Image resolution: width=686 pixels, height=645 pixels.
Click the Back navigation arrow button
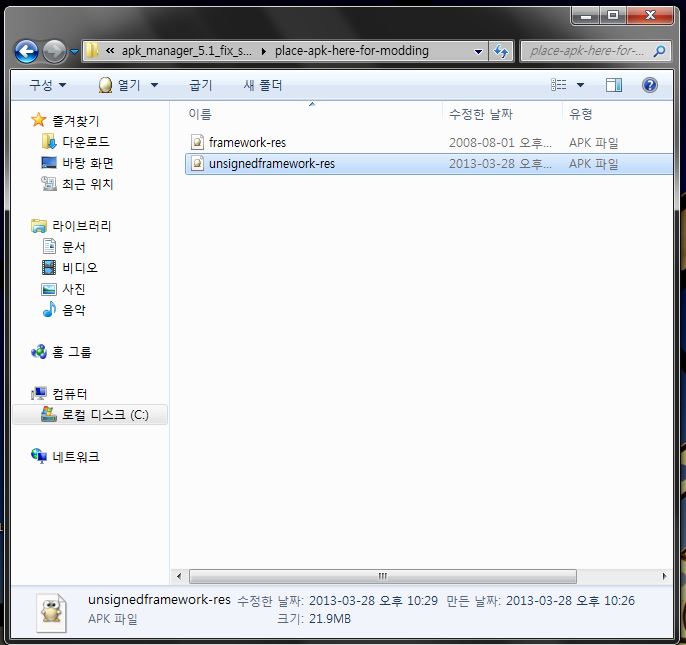pos(27,50)
